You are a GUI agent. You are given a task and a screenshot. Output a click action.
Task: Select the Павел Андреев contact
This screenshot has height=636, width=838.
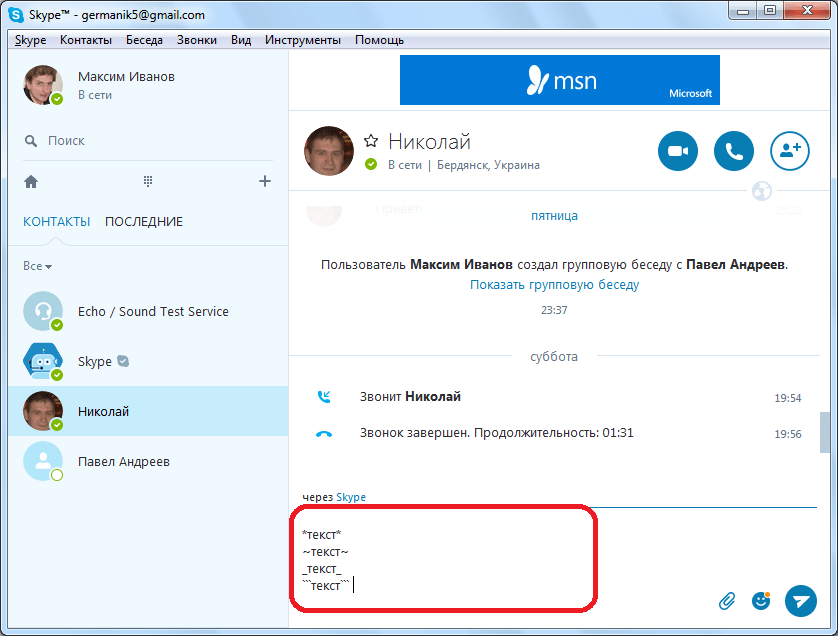tap(148, 461)
